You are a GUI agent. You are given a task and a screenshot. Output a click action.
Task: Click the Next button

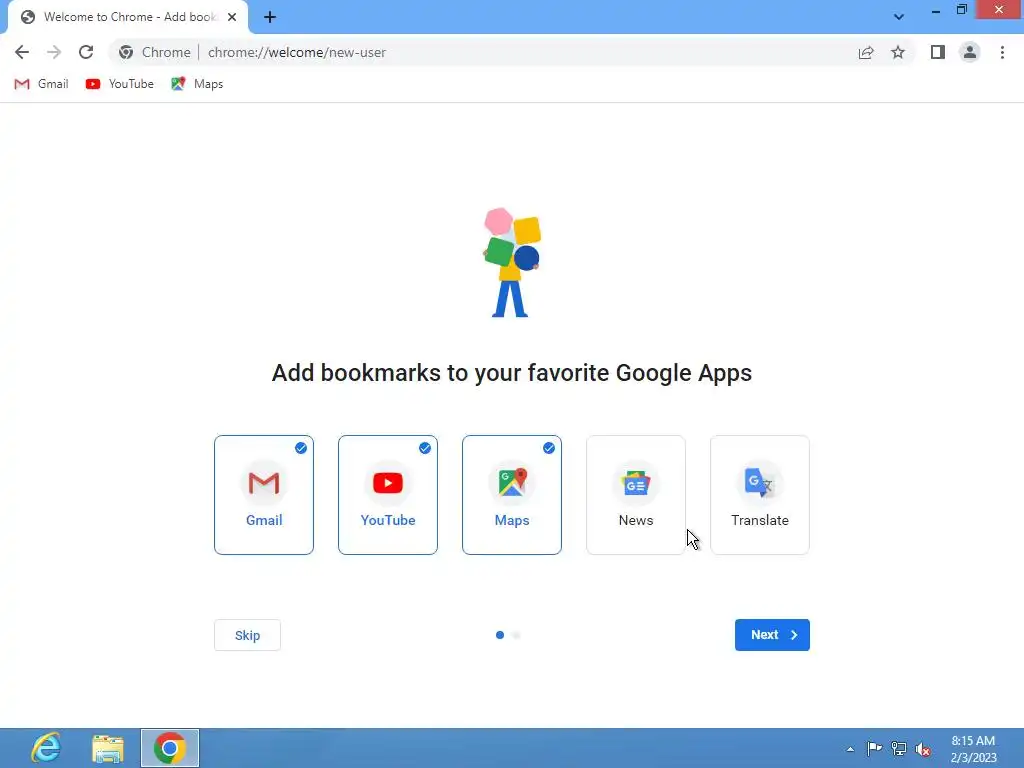tap(772, 635)
